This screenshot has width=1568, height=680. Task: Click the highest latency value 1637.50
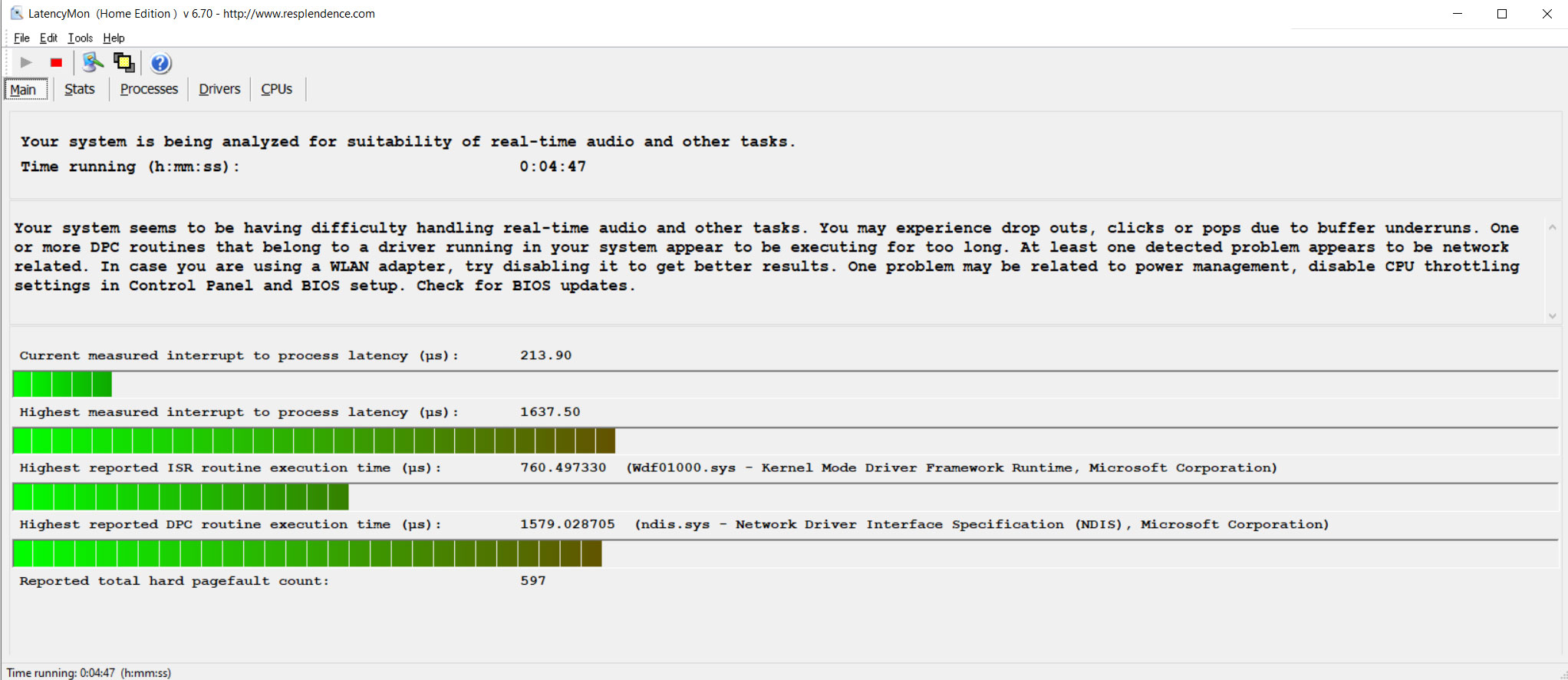[x=550, y=412]
